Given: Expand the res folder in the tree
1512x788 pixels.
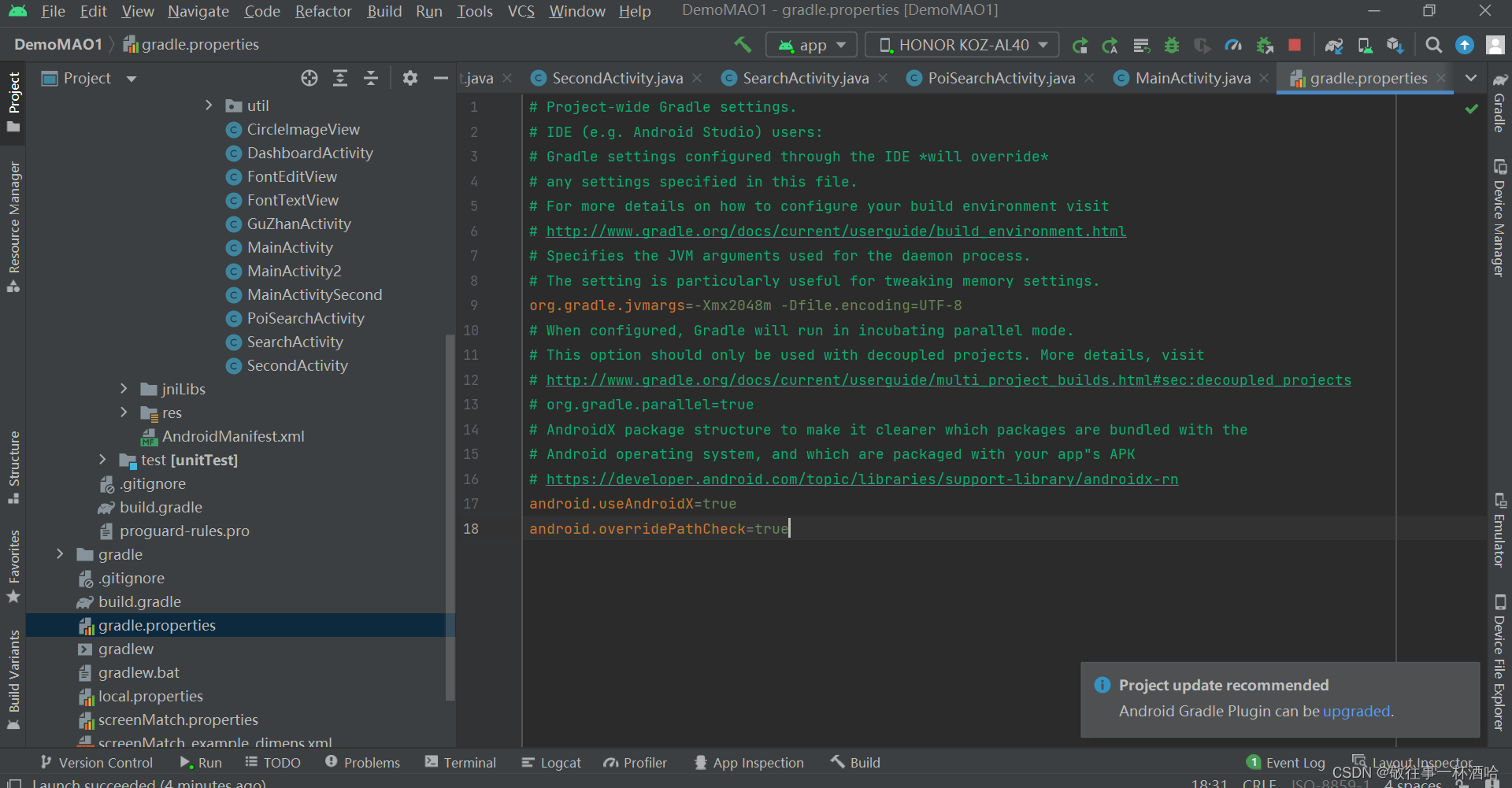Looking at the screenshot, I should coord(124,412).
